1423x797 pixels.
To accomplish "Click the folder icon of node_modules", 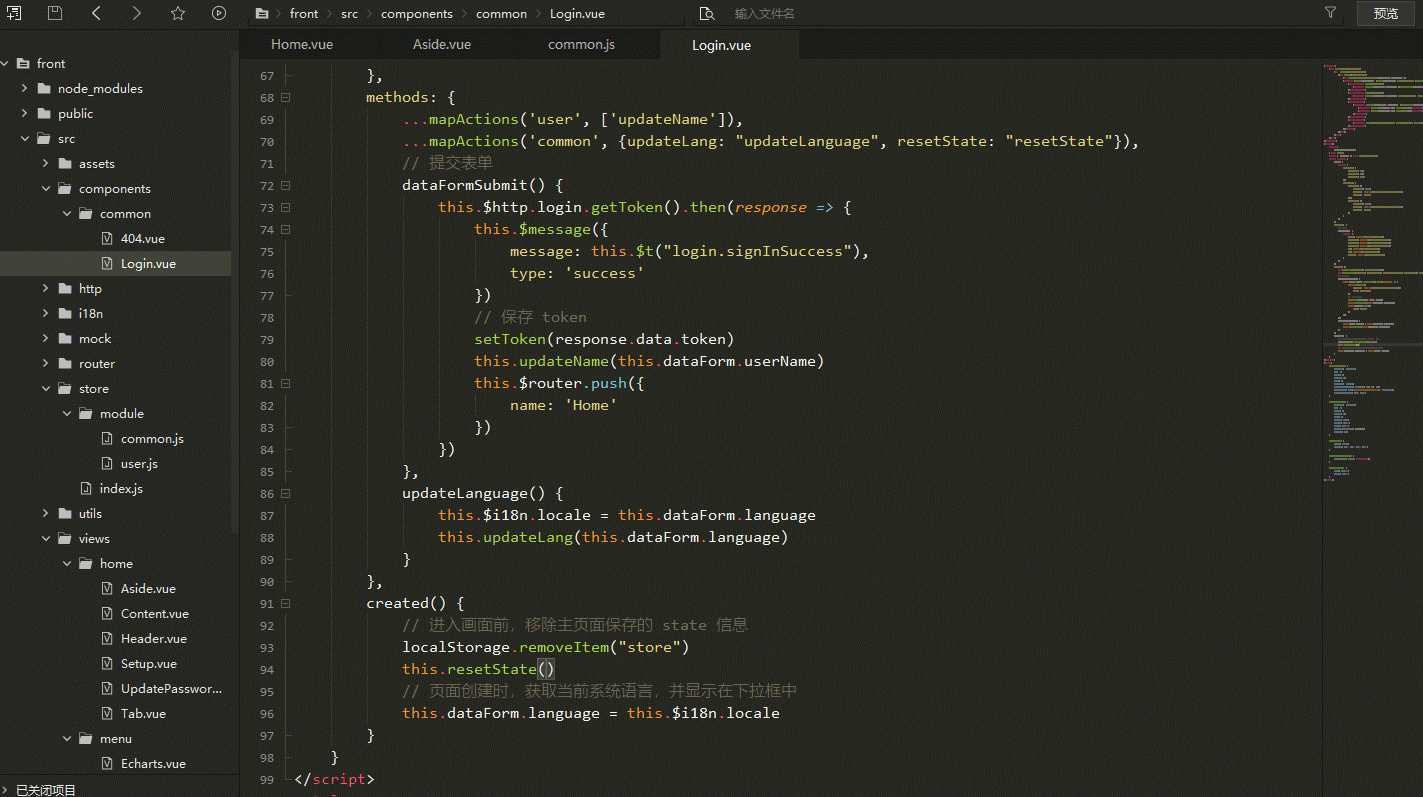I will click(44, 88).
